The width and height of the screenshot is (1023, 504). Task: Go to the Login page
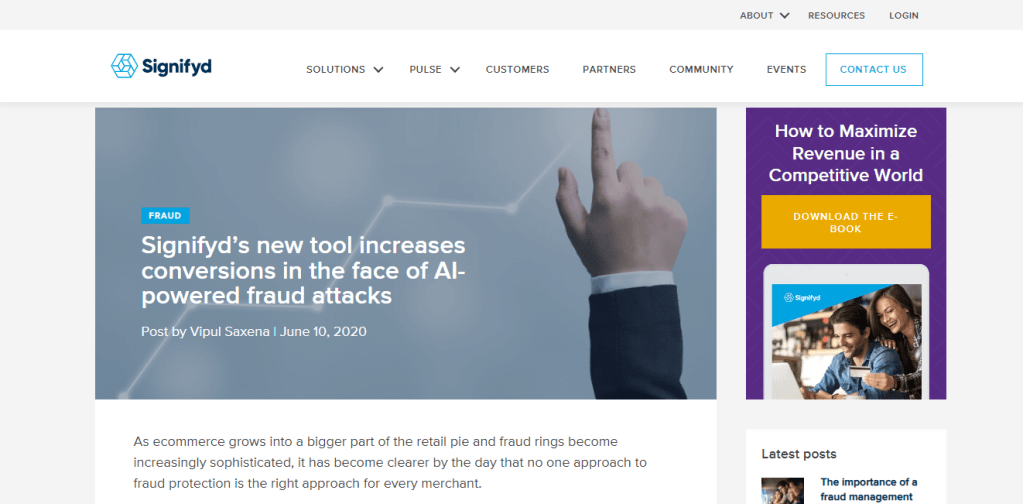coord(904,16)
